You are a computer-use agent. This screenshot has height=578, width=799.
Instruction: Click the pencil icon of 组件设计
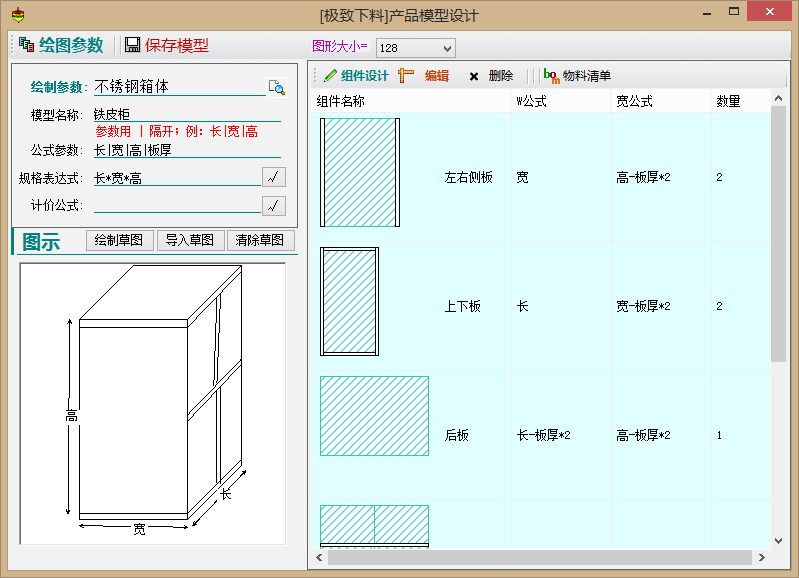point(330,75)
